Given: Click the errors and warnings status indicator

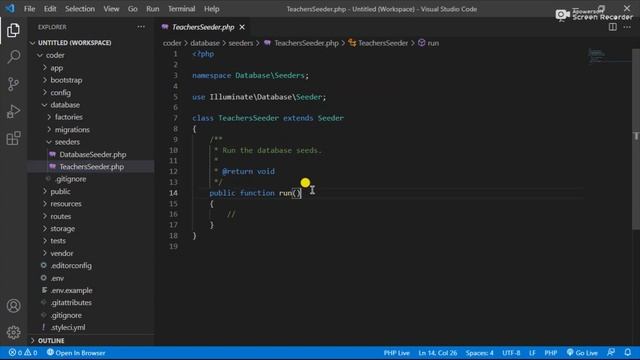Looking at the screenshot, I should point(23,353).
